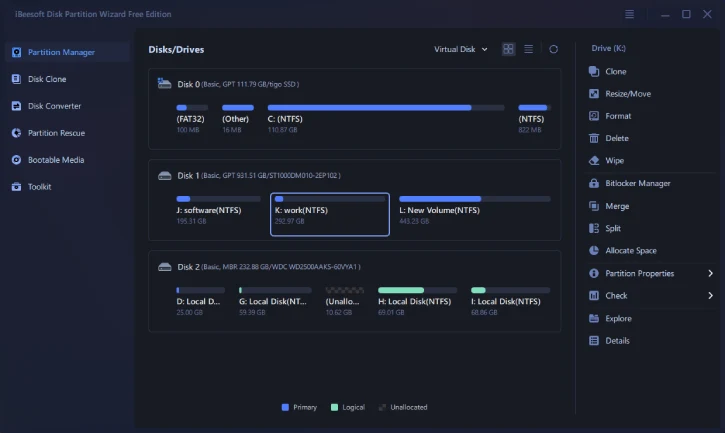
Task: Click the Format icon
Action: (x=594, y=116)
